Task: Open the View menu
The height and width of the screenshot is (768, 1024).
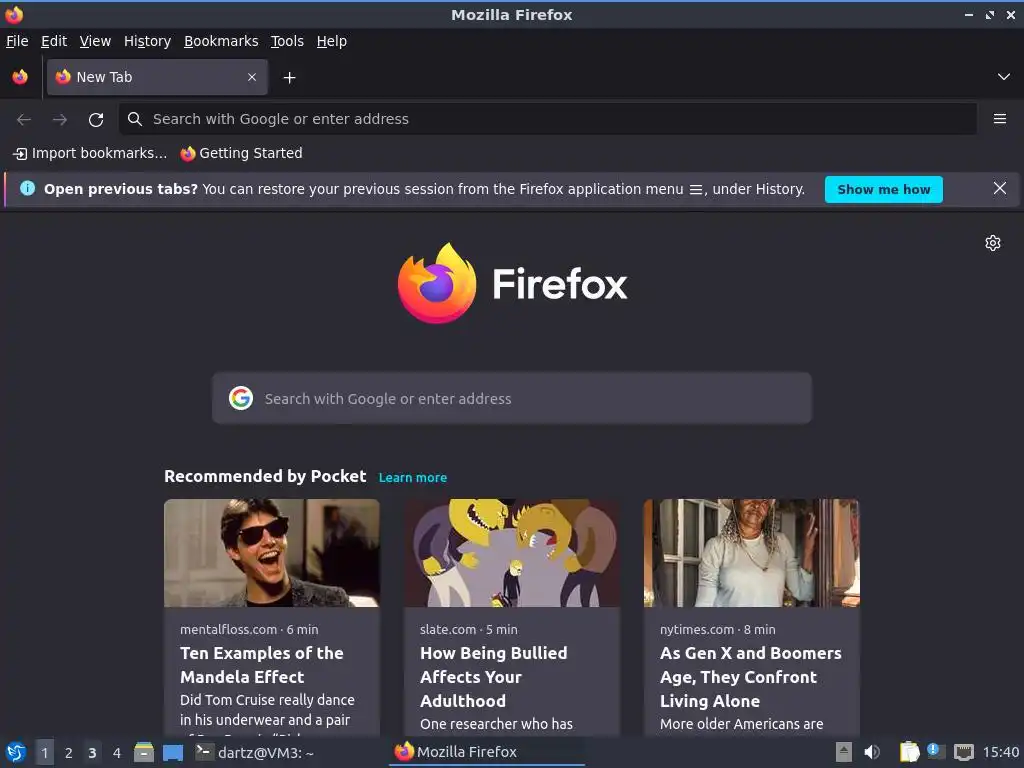Action: [x=95, y=41]
